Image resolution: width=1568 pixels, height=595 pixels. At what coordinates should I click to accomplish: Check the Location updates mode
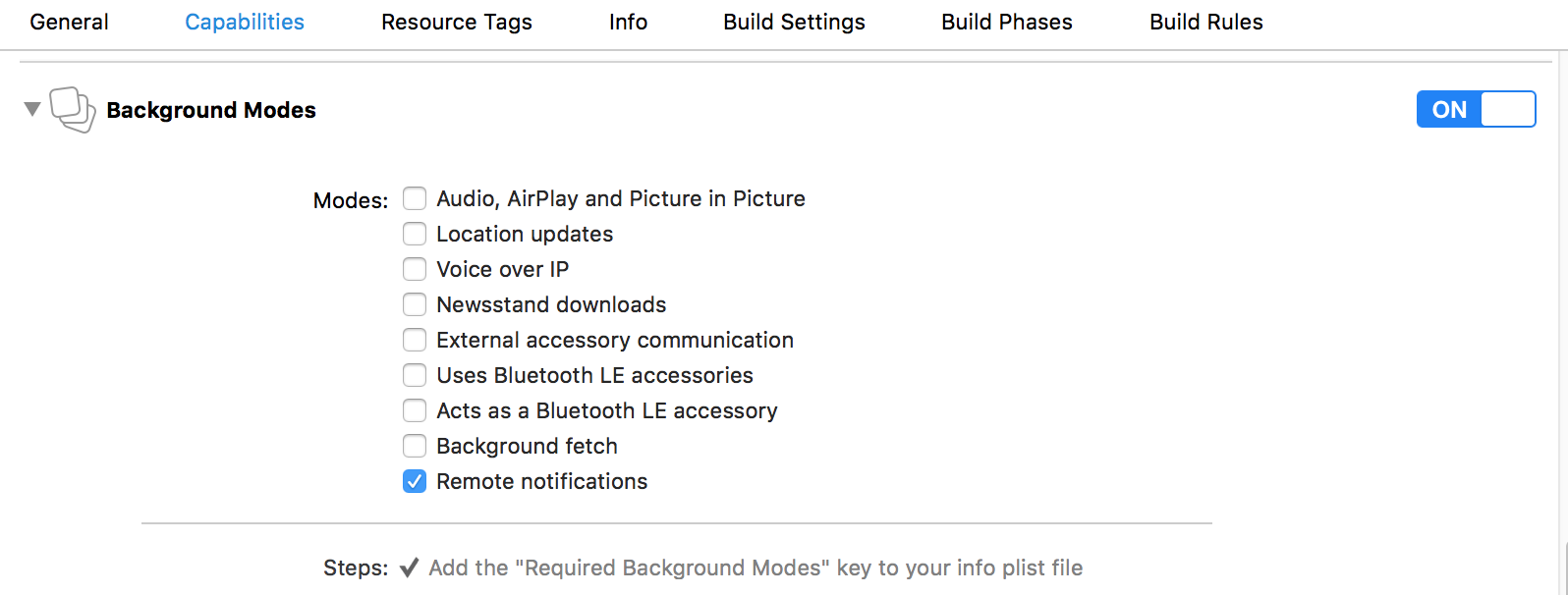(x=415, y=234)
